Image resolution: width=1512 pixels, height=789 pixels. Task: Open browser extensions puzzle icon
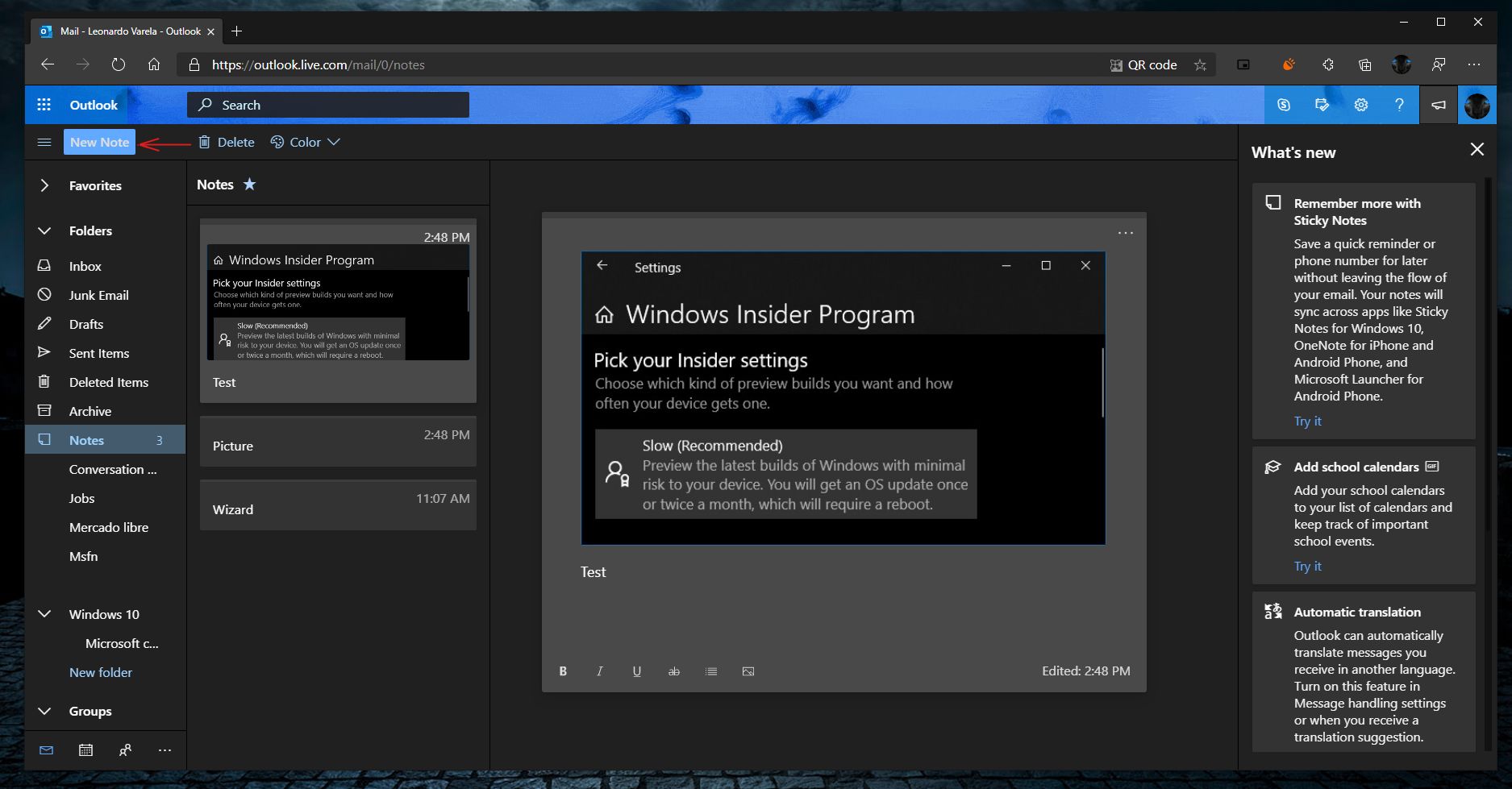tap(1328, 64)
